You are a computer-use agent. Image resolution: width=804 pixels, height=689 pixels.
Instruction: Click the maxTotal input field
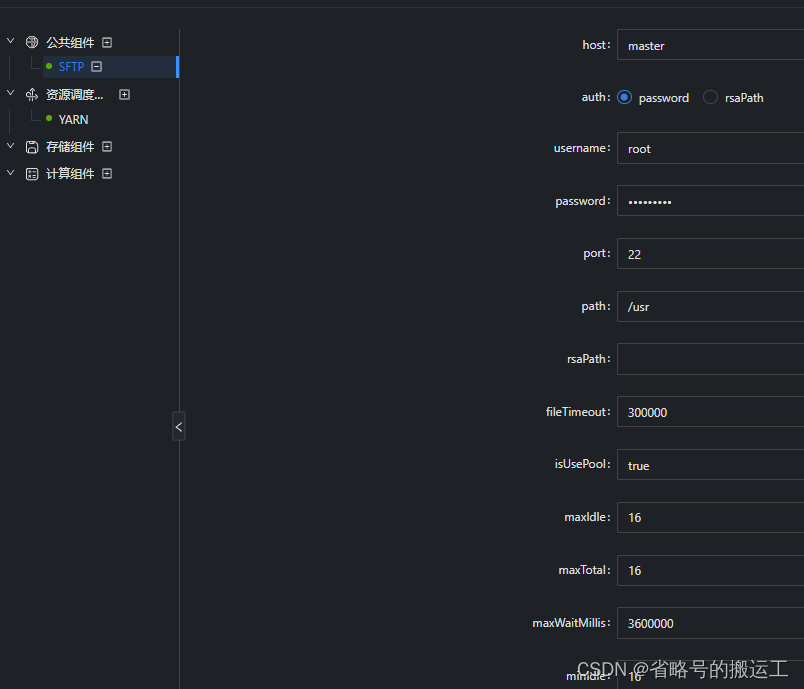[710, 571]
